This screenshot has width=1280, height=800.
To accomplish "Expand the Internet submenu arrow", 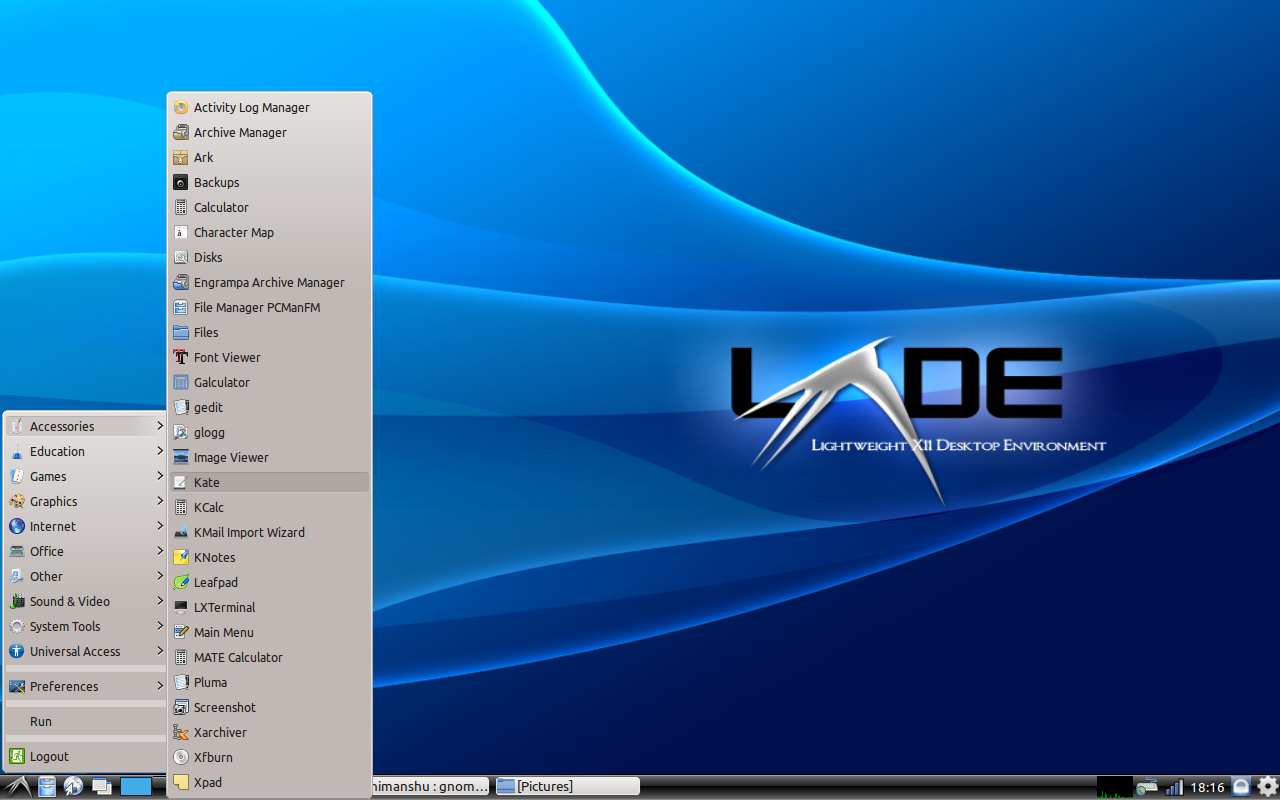I will tap(160, 526).
